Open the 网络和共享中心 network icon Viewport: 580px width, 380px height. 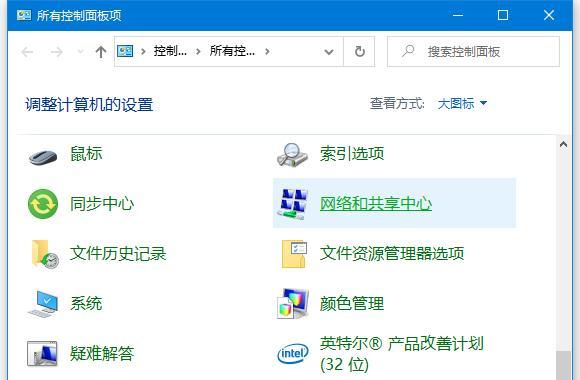(x=293, y=204)
